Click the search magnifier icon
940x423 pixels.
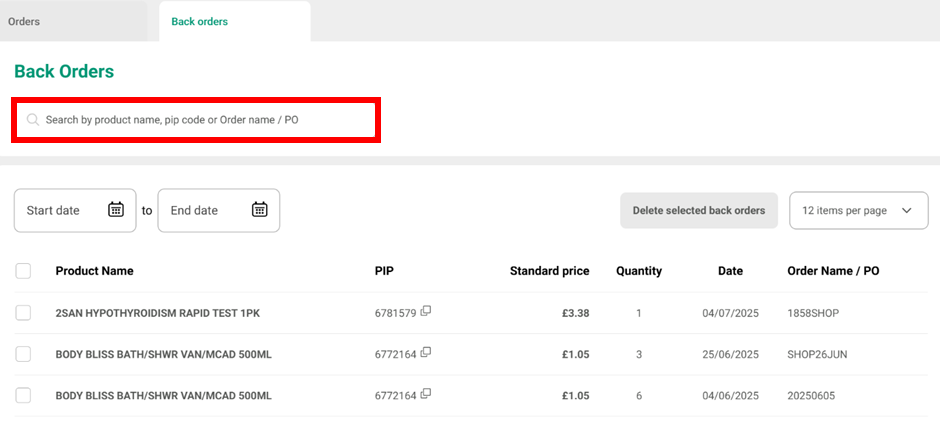(33, 120)
